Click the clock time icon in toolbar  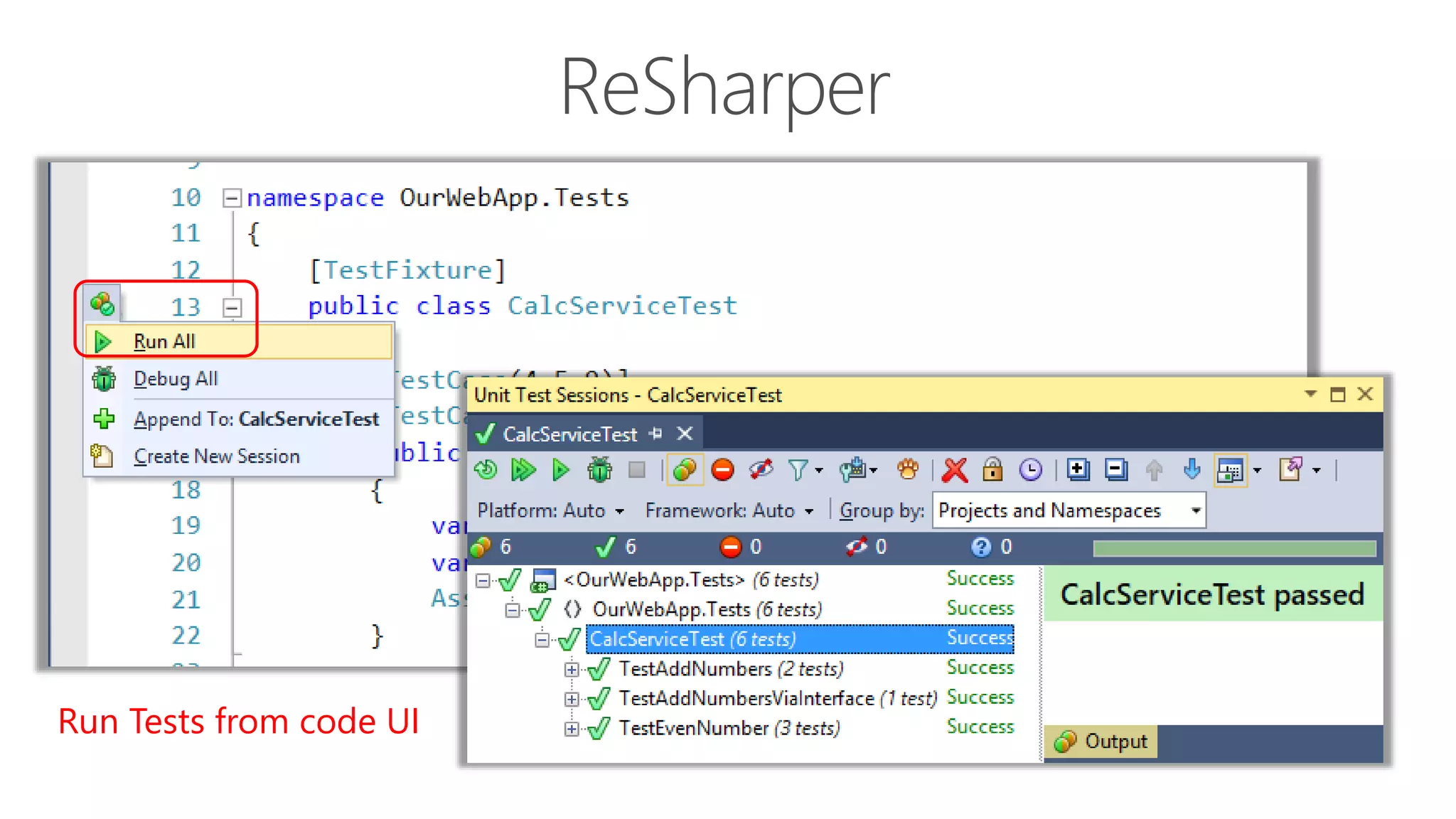[x=1030, y=470]
